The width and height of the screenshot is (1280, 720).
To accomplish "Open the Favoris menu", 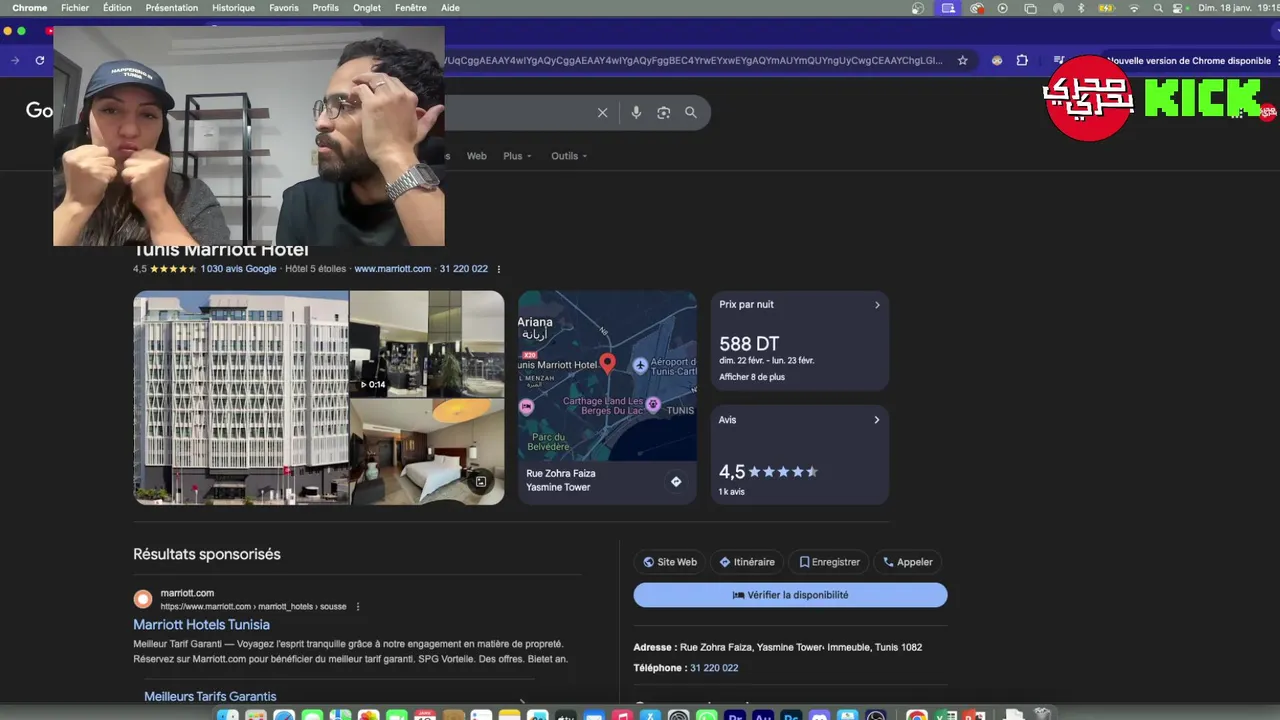I will point(284,8).
